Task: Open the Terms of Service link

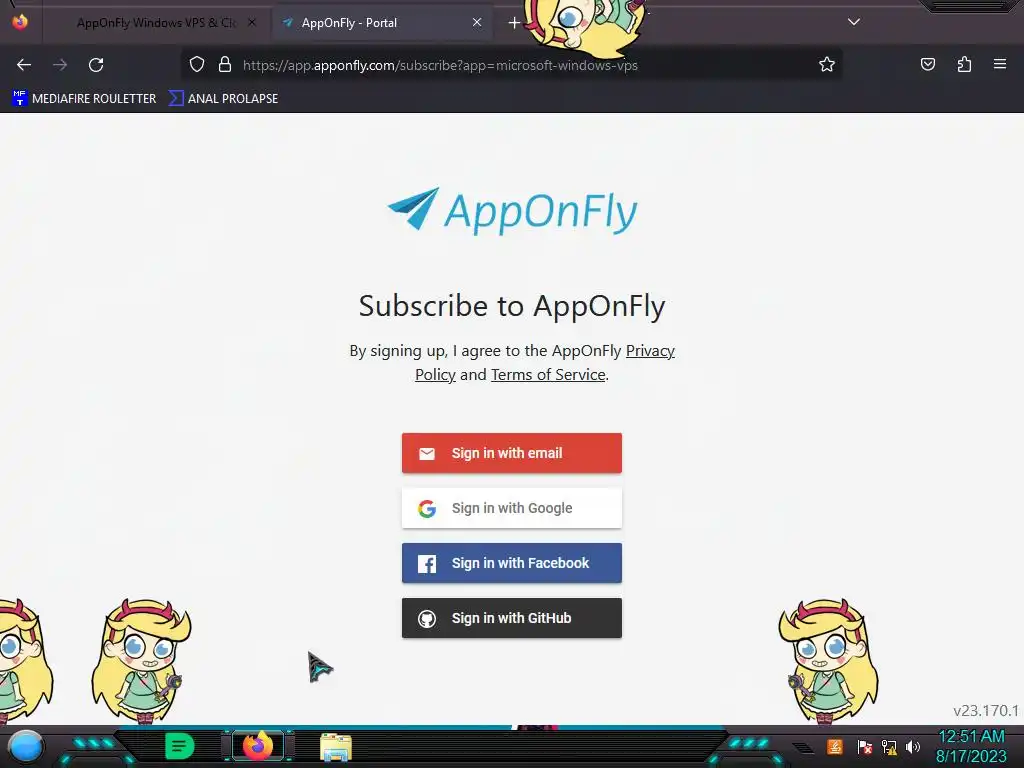Action: (x=548, y=375)
